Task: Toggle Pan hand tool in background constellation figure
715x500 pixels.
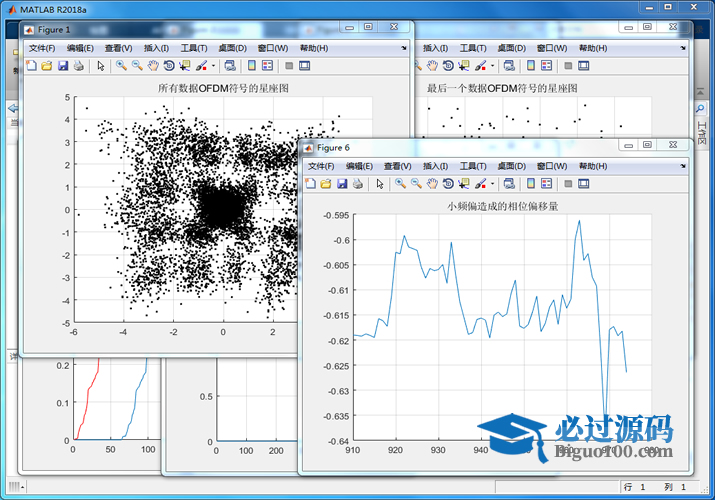Action: (432, 66)
